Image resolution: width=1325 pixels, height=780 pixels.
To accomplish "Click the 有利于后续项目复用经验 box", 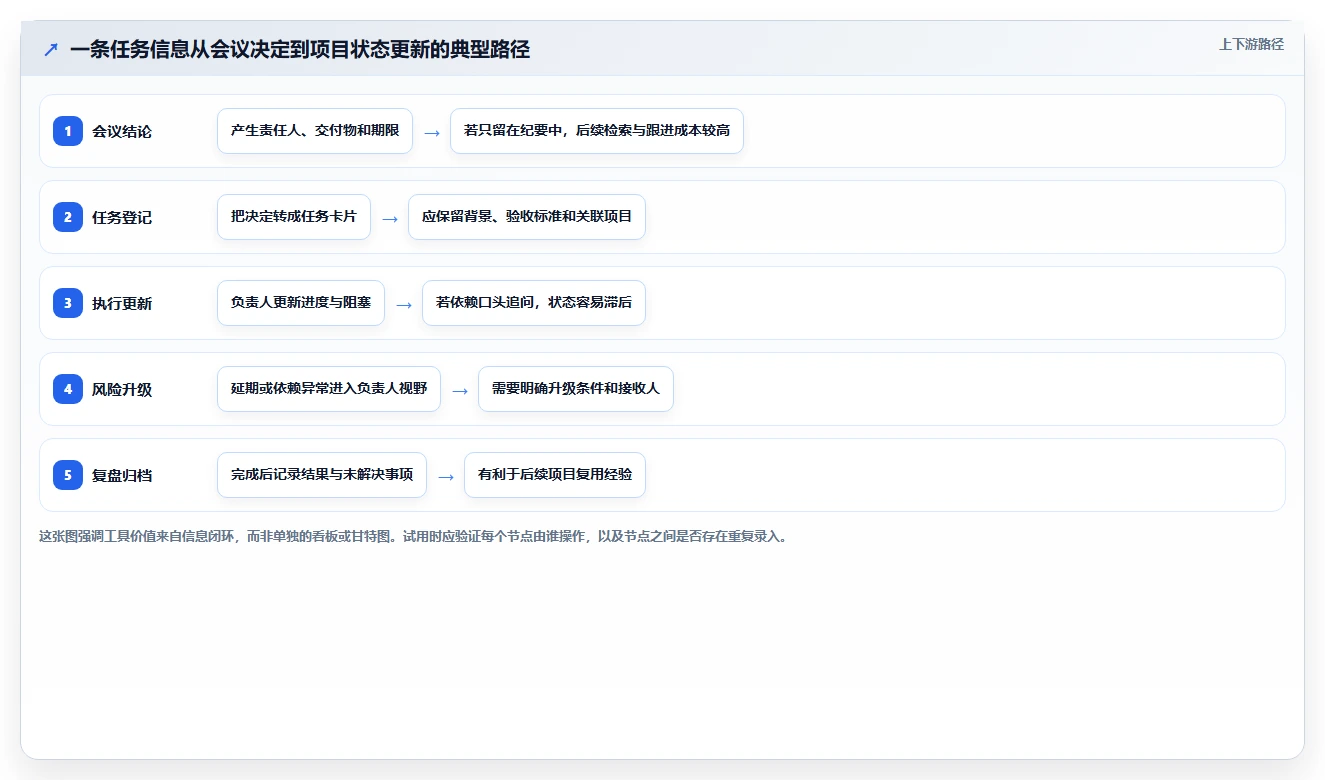I will pyautogui.click(x=555, y=475).
